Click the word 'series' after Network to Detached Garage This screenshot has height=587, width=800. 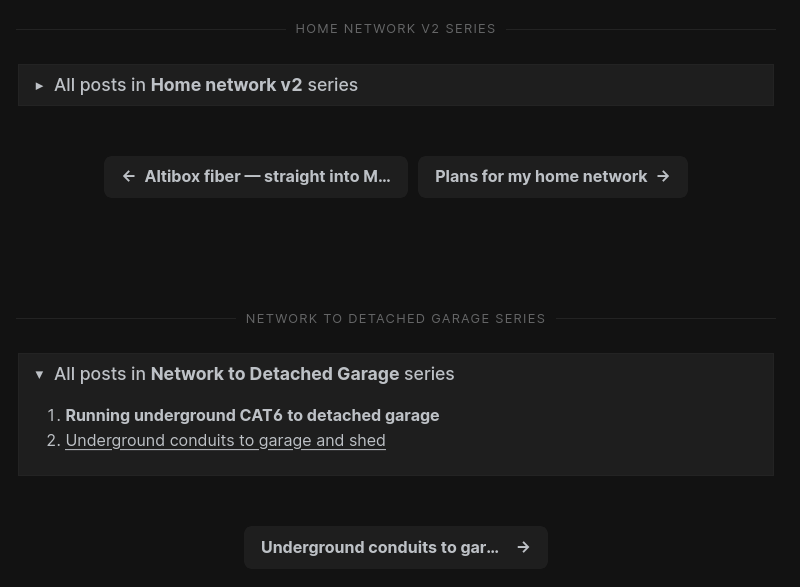[429, 374]
